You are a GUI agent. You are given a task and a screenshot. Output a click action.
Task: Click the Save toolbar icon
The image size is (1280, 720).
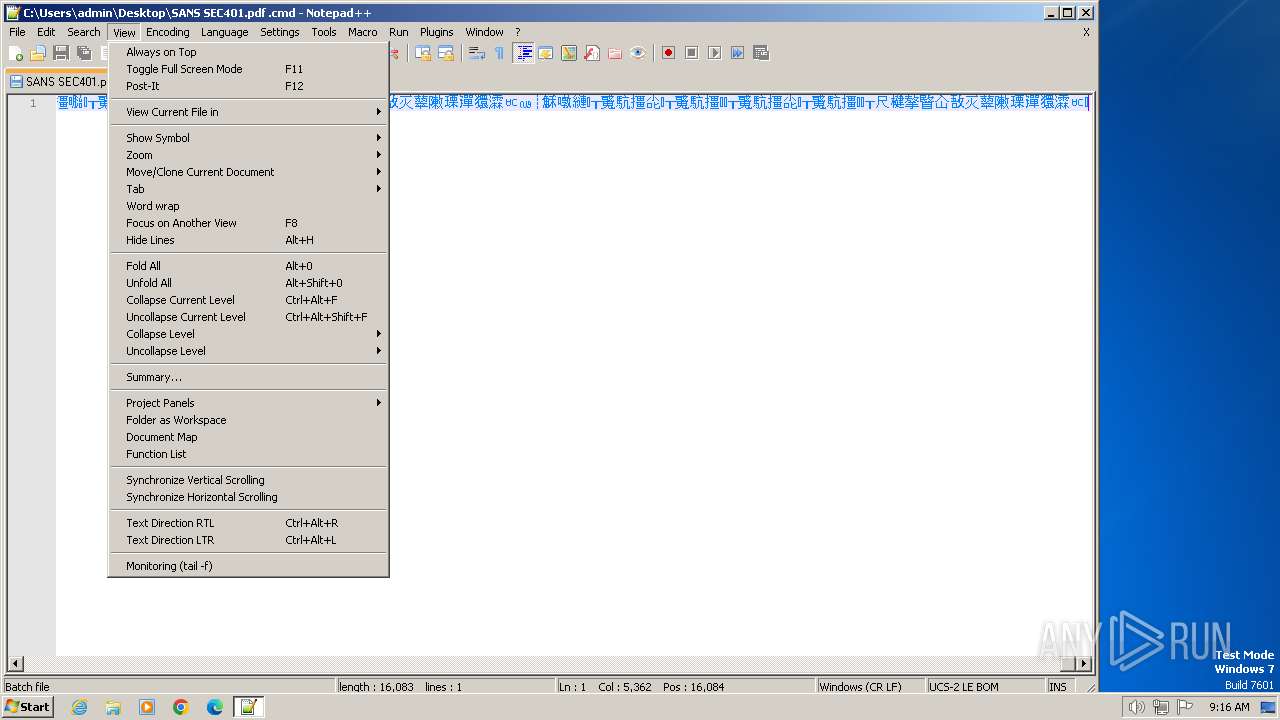coord(61,53)
